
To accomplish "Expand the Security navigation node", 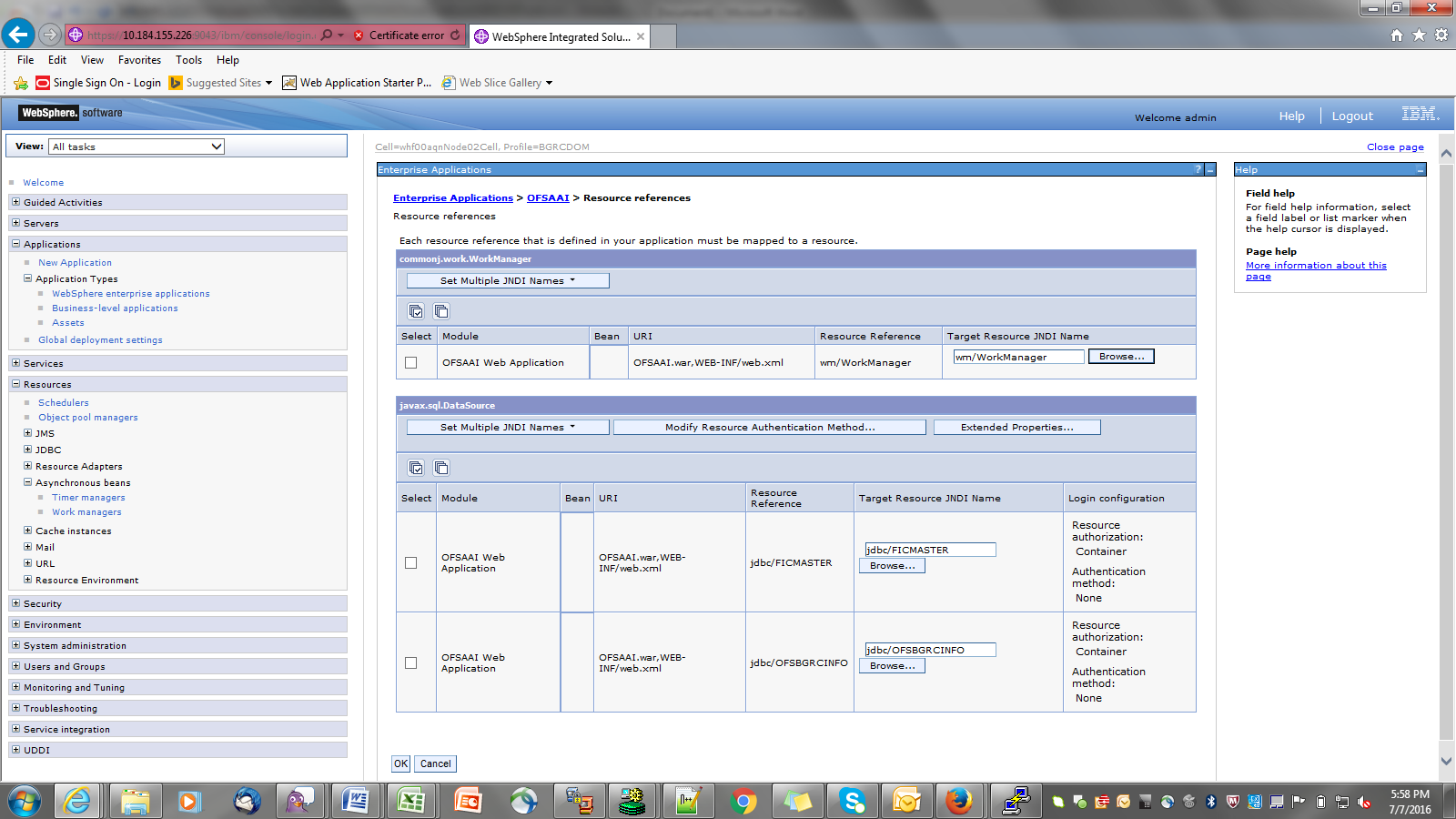I will pos(15,603).
